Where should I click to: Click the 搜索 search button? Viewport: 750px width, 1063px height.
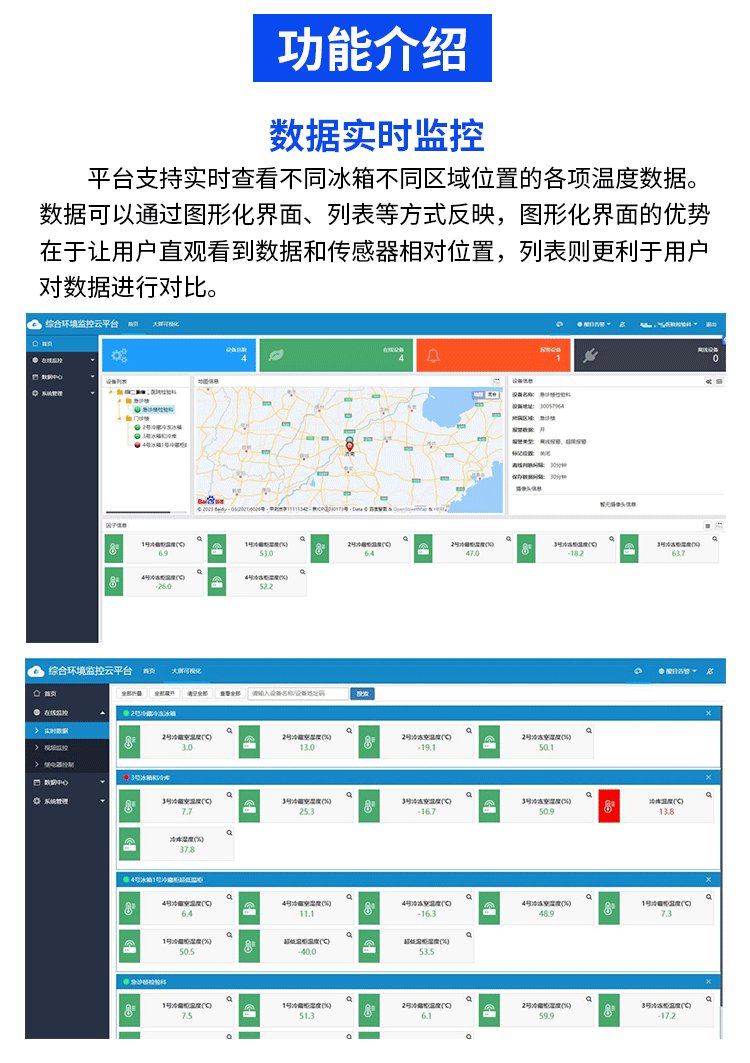pos(363,693)
